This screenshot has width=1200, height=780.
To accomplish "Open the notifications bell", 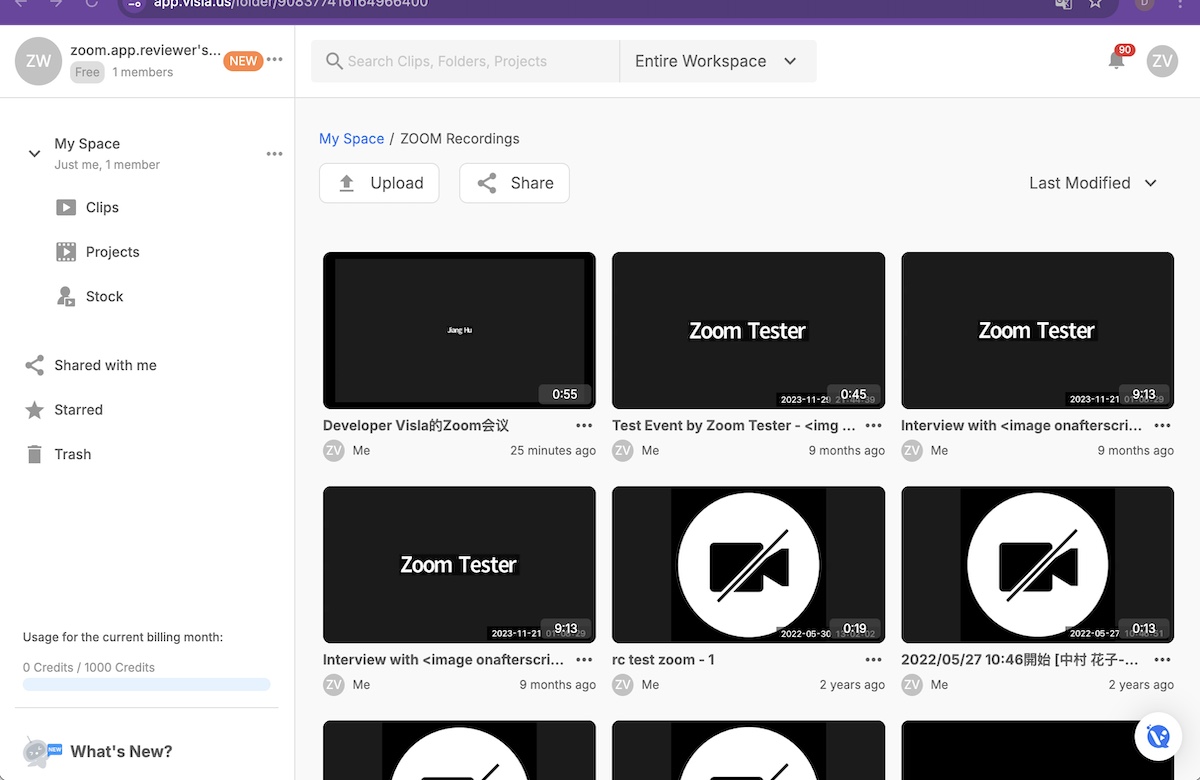I will point(1116,60).
